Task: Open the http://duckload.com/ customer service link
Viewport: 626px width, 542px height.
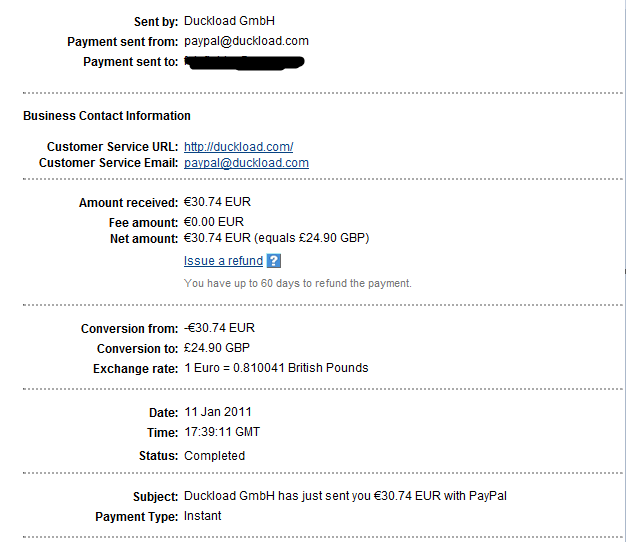Action: [x=238, y=146]
